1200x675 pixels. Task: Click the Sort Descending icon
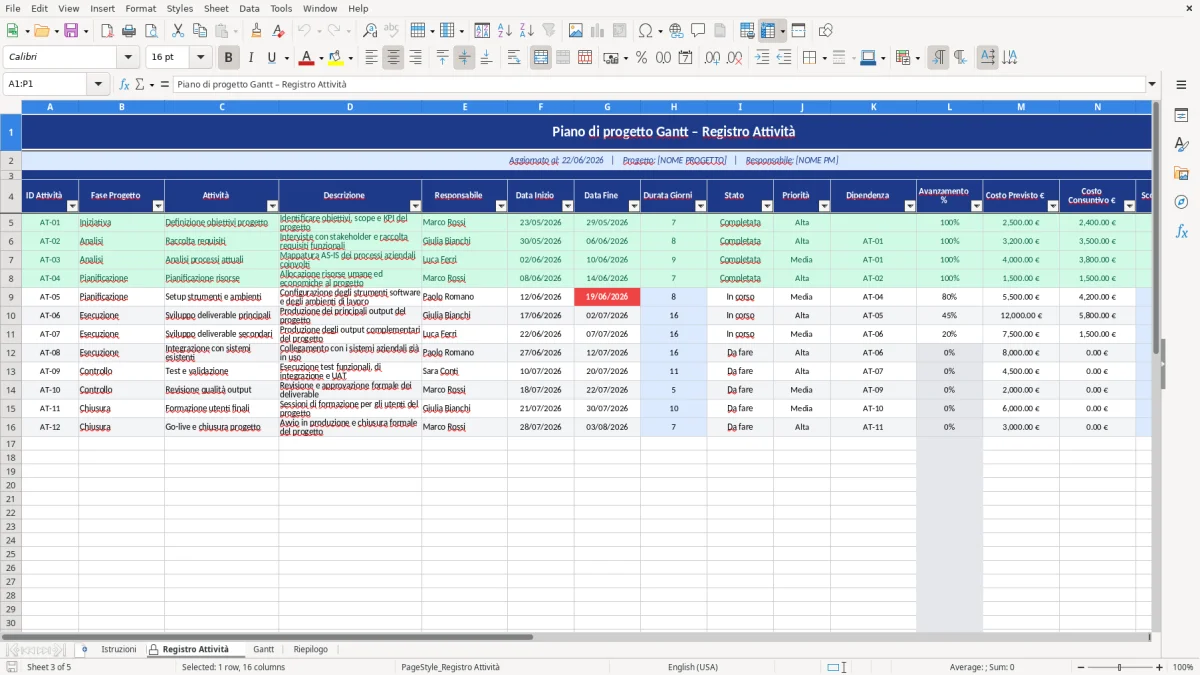click(527, 31)
